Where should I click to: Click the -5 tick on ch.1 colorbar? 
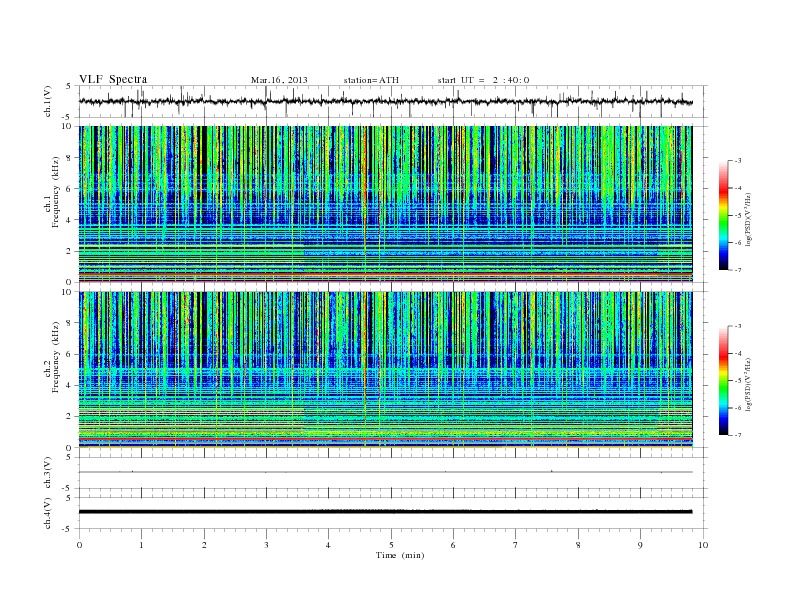coord(738,215)
